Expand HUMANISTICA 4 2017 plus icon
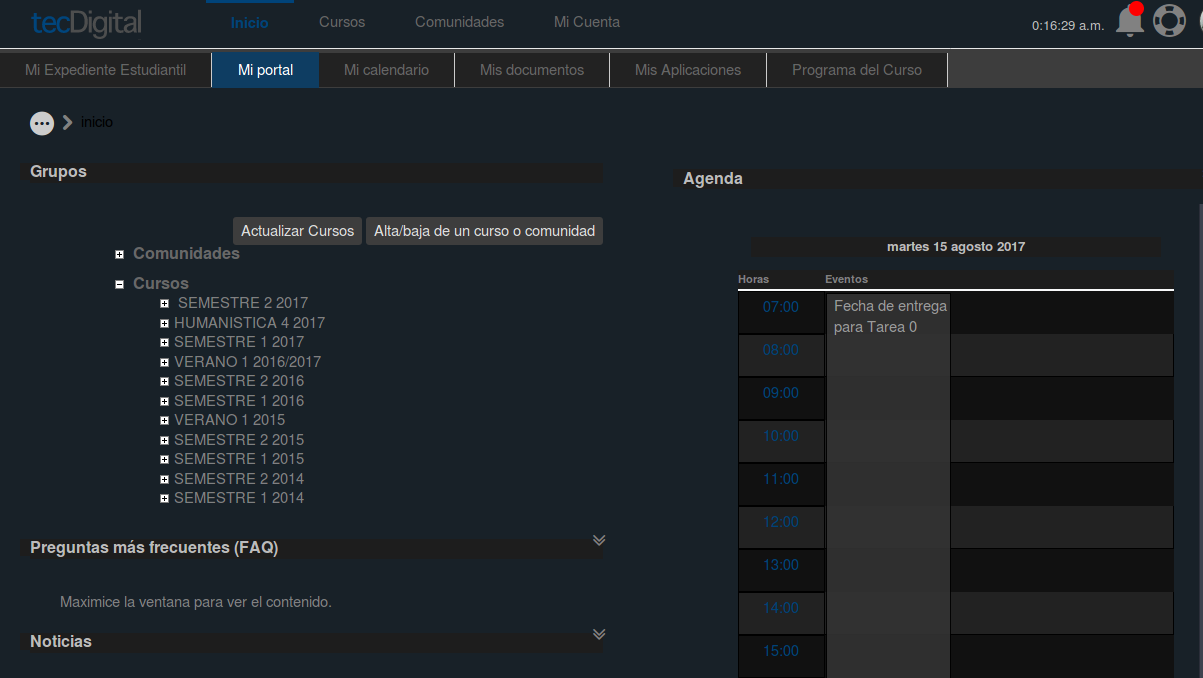Screen dimensions: 1203x678 (x=165, y=324)
